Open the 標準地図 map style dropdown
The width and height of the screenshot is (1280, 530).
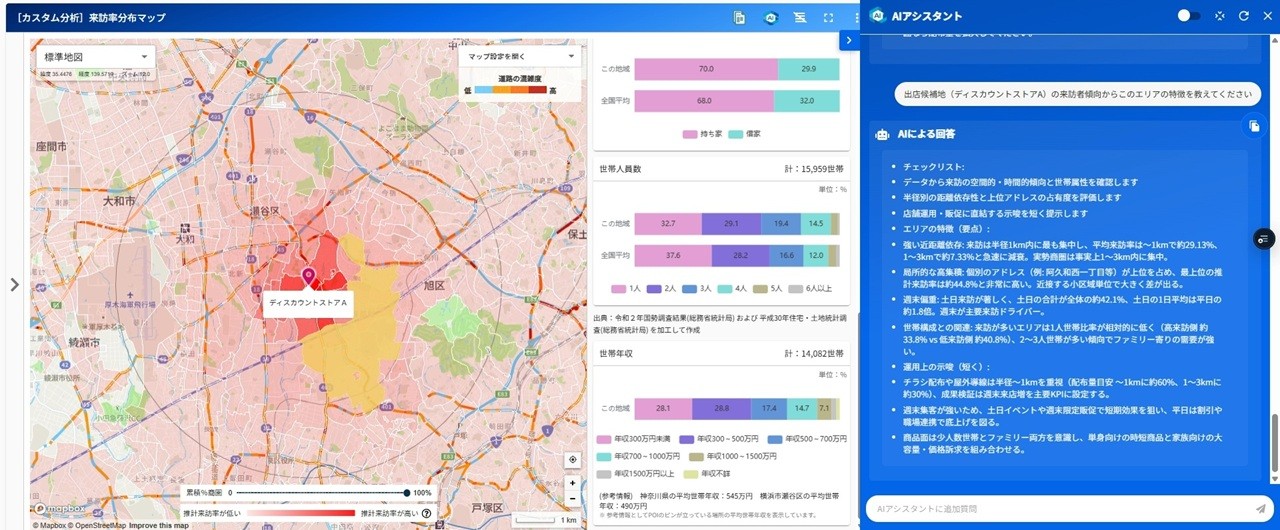point(94,58)
